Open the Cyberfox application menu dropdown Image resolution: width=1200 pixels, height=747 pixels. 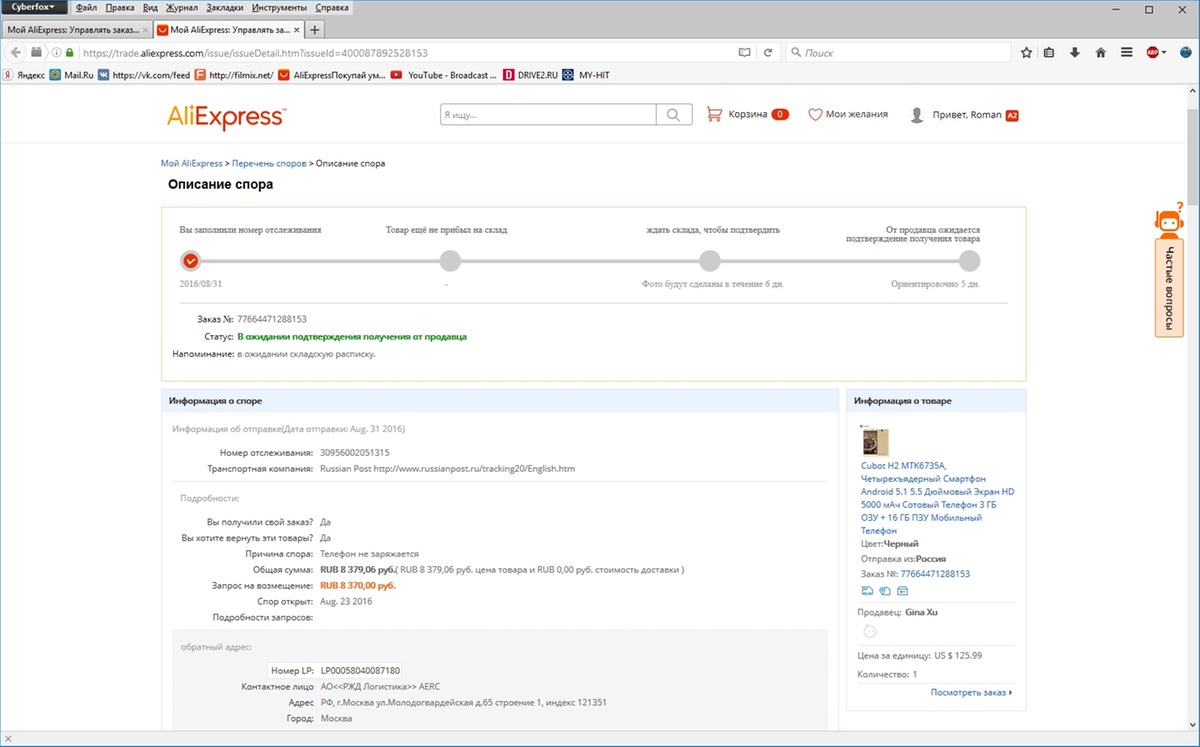pyautogui.click(x=34, y=7)
